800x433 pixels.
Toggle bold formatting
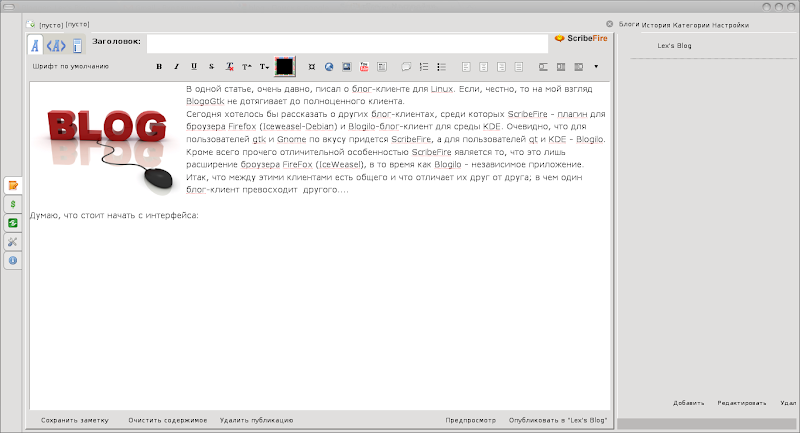tap(159, 66)
